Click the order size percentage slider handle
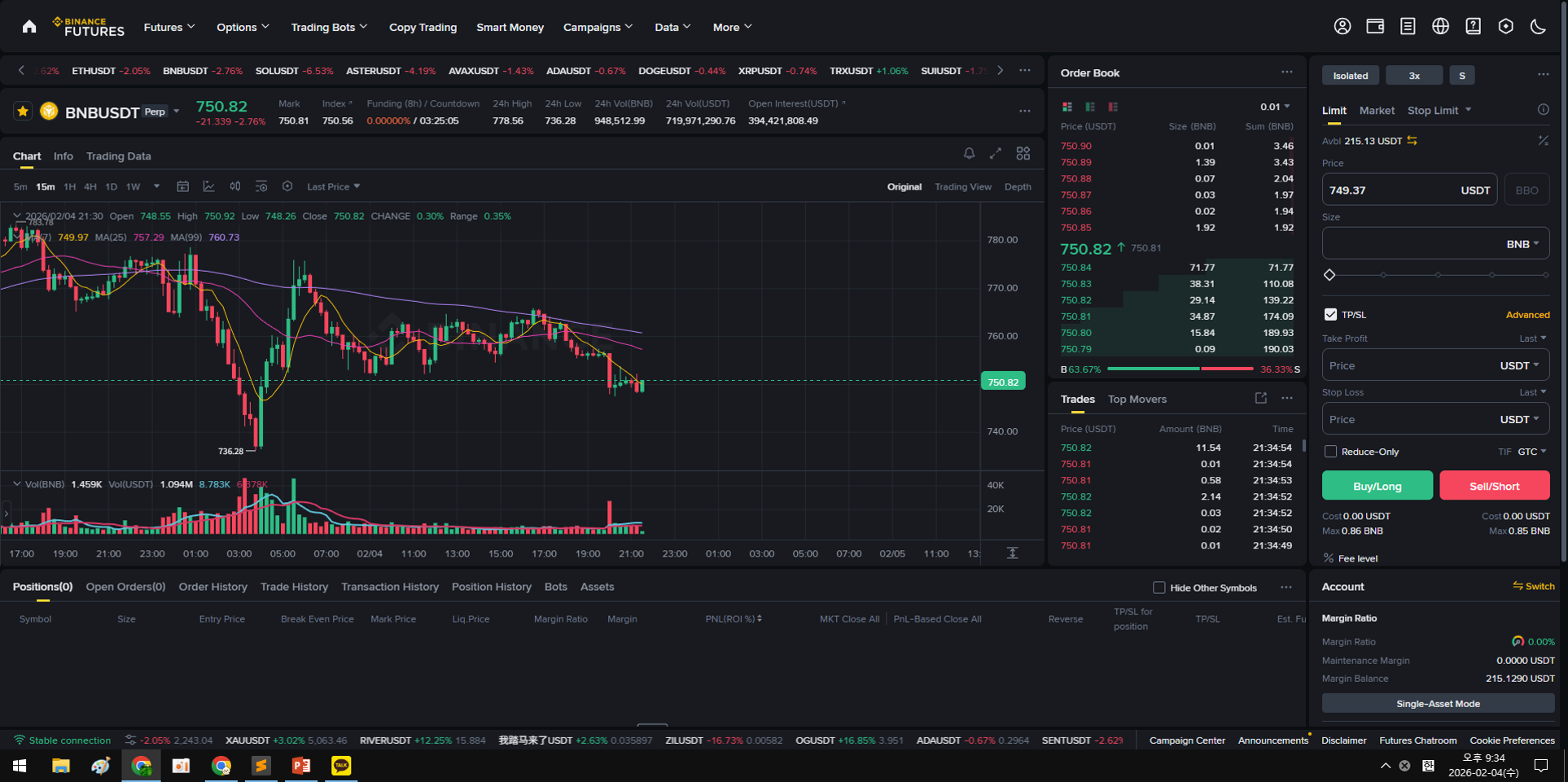Screen dimensions: 1568x782 pyautogui.click(x=1329, y=275)
